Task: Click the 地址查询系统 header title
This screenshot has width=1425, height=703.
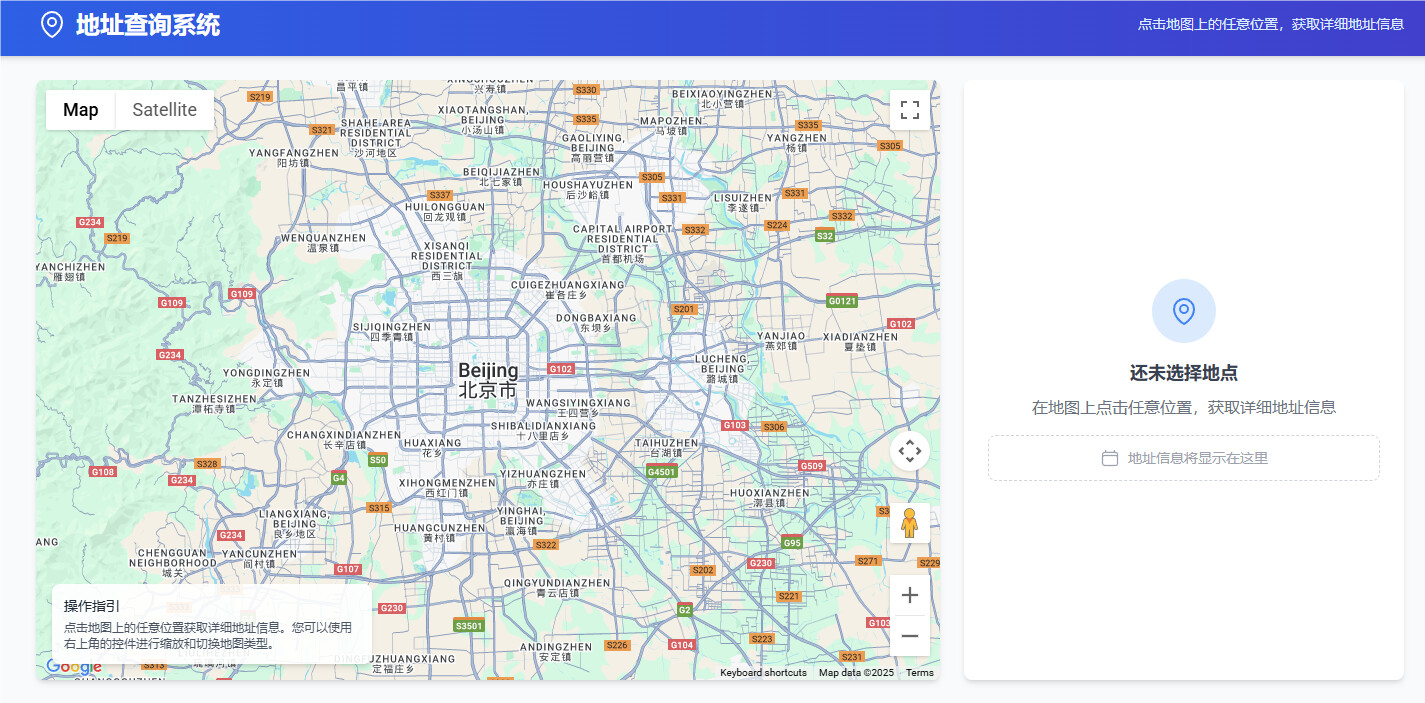Action: tap(148, 25)
